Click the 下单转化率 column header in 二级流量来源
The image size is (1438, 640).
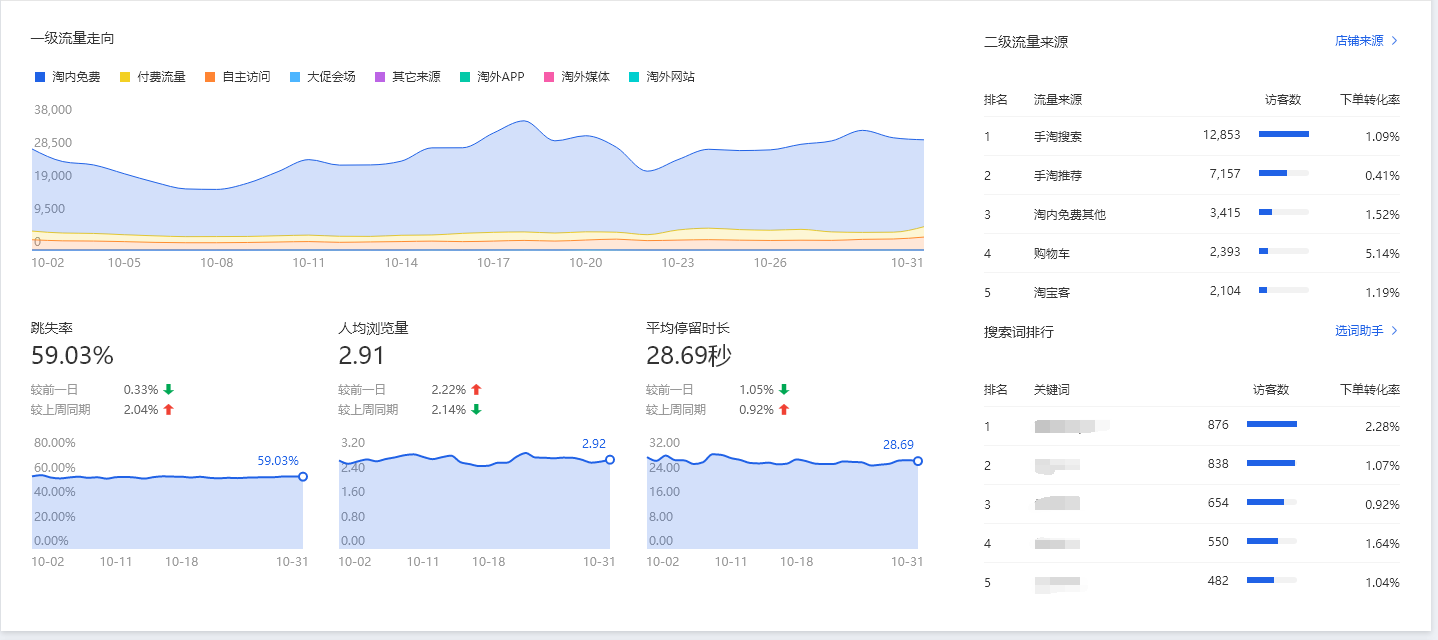point(1369,100)
